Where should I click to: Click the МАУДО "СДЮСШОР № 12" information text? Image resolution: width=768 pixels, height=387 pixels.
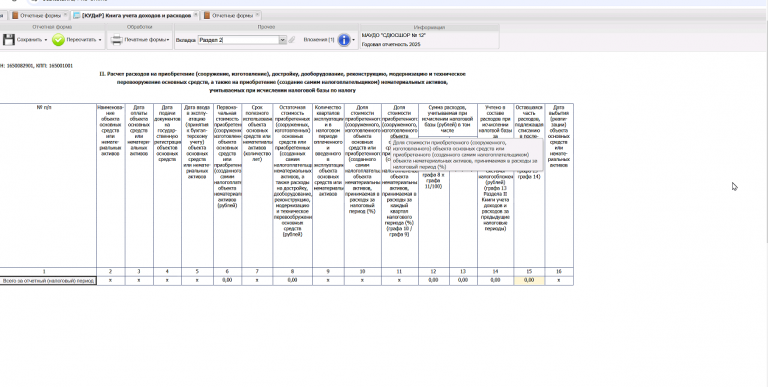click(x=394, y=35)
